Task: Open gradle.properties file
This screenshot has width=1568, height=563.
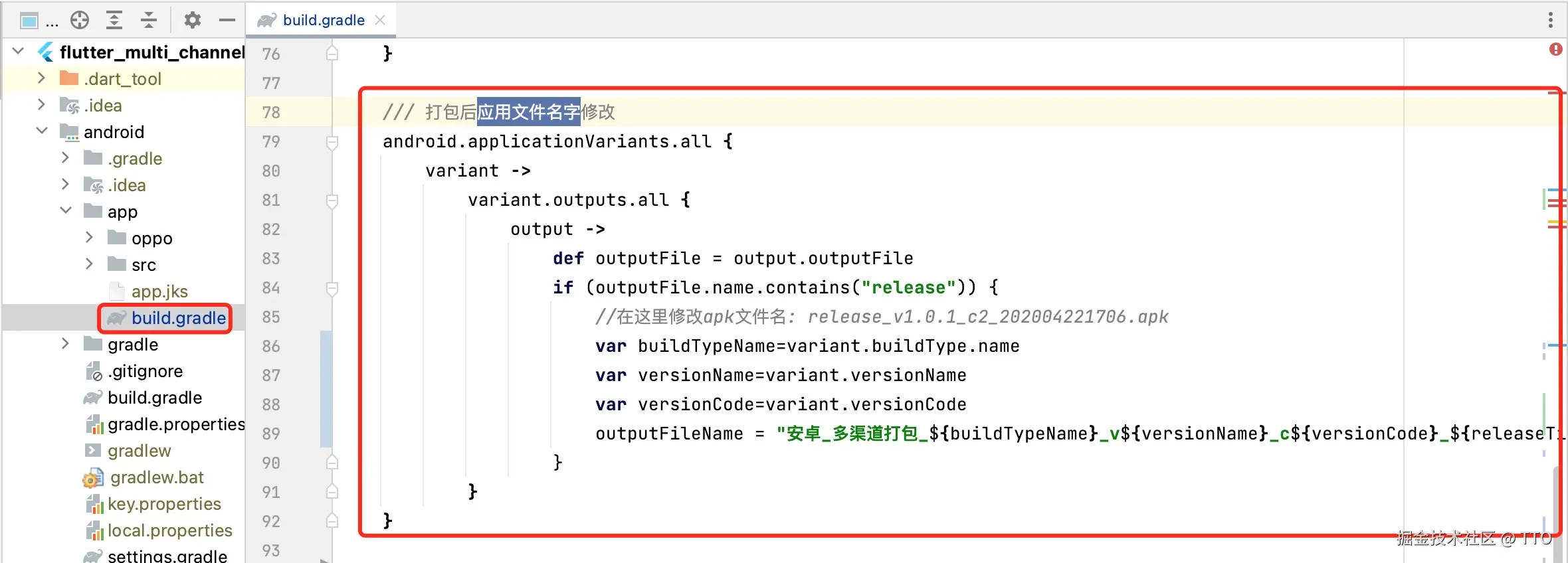Action: click(x=176, y=424)
